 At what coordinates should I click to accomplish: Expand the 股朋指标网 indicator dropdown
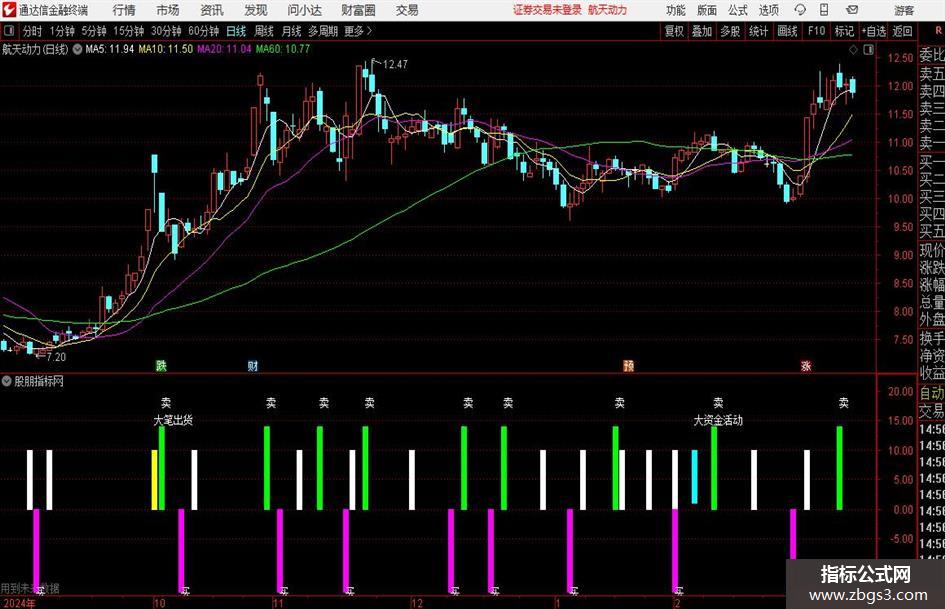[7, 381]
